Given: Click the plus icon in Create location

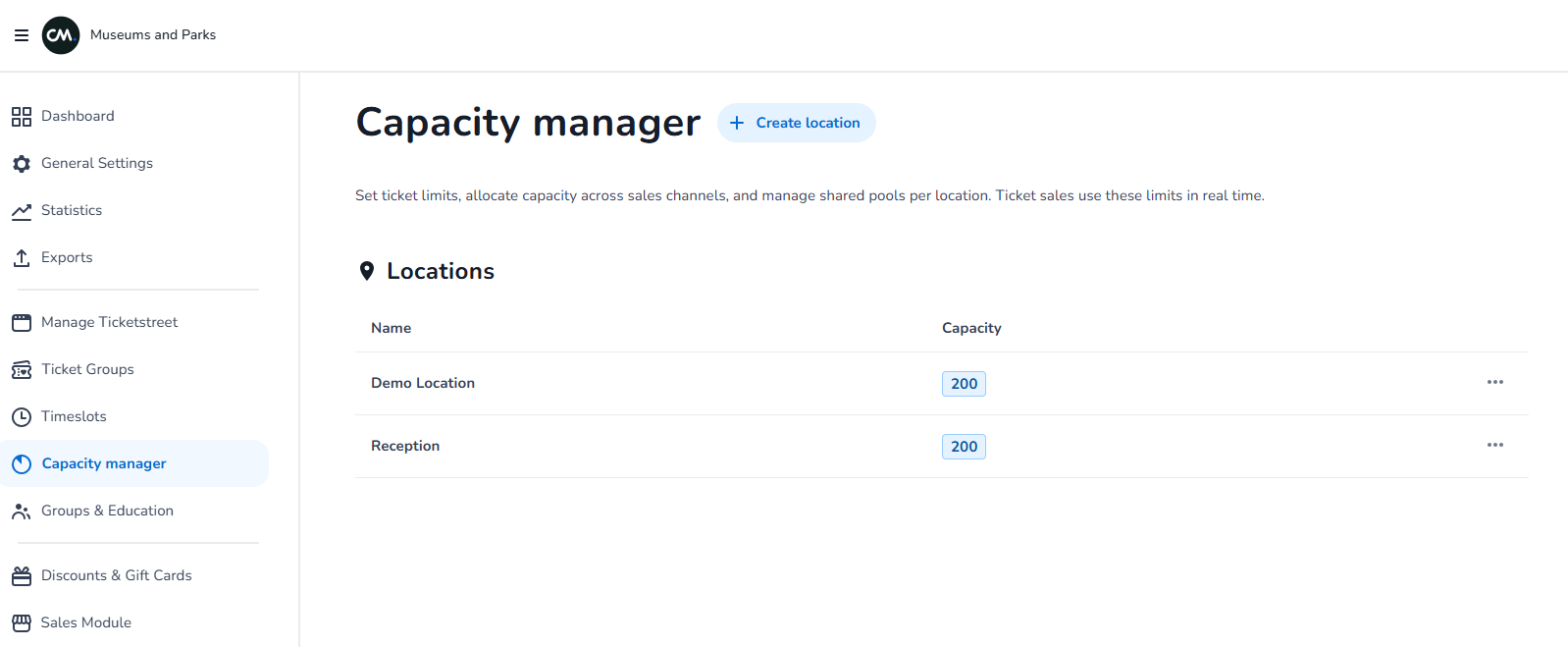Looking at the screenshot, I should click(737, 123).
